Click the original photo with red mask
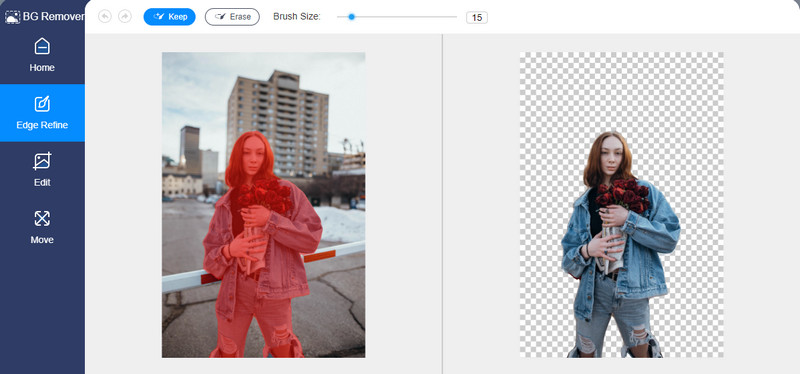 (x=263, y=205)
